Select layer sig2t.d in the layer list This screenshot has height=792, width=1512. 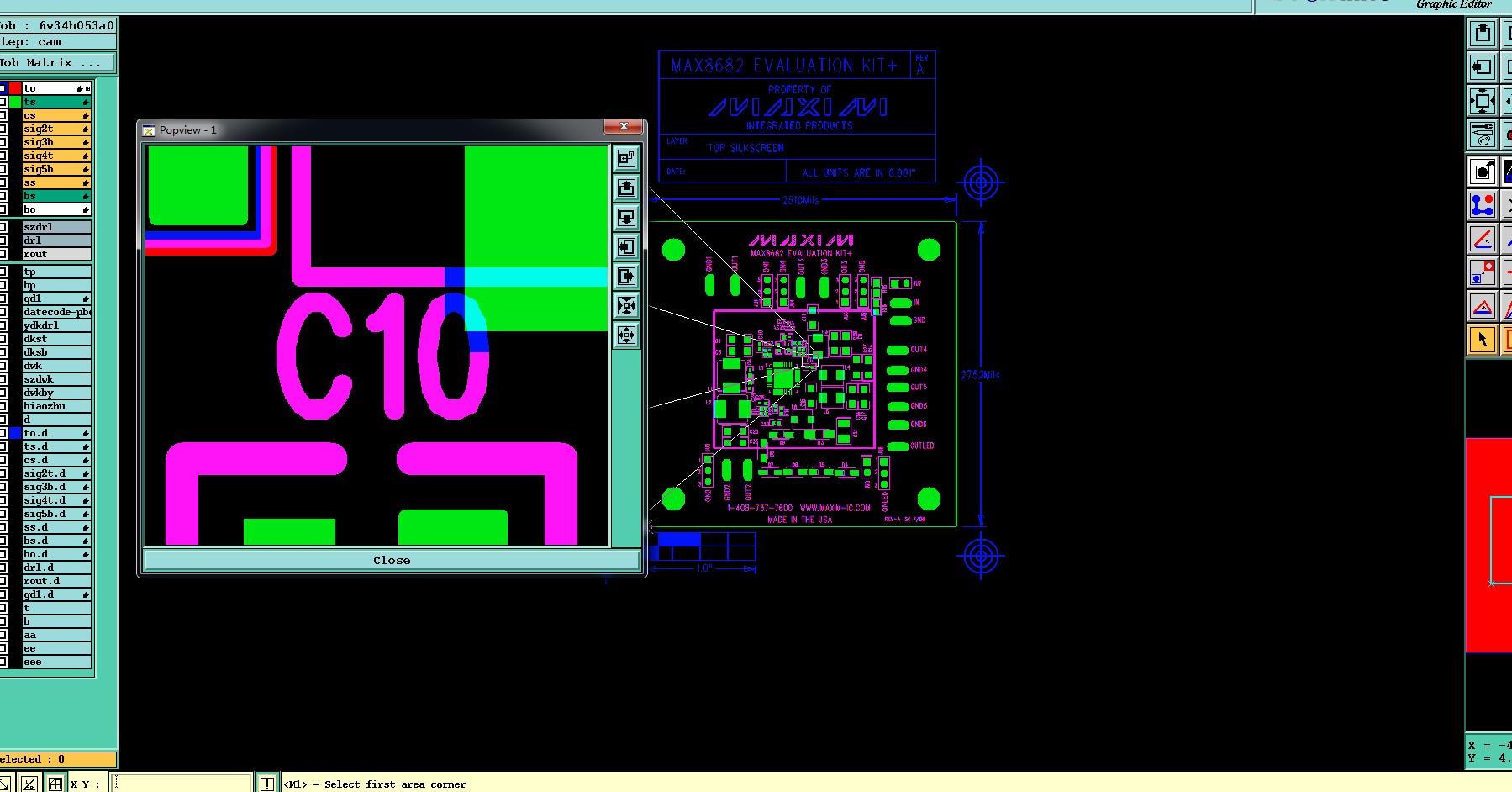coord(57,473)
